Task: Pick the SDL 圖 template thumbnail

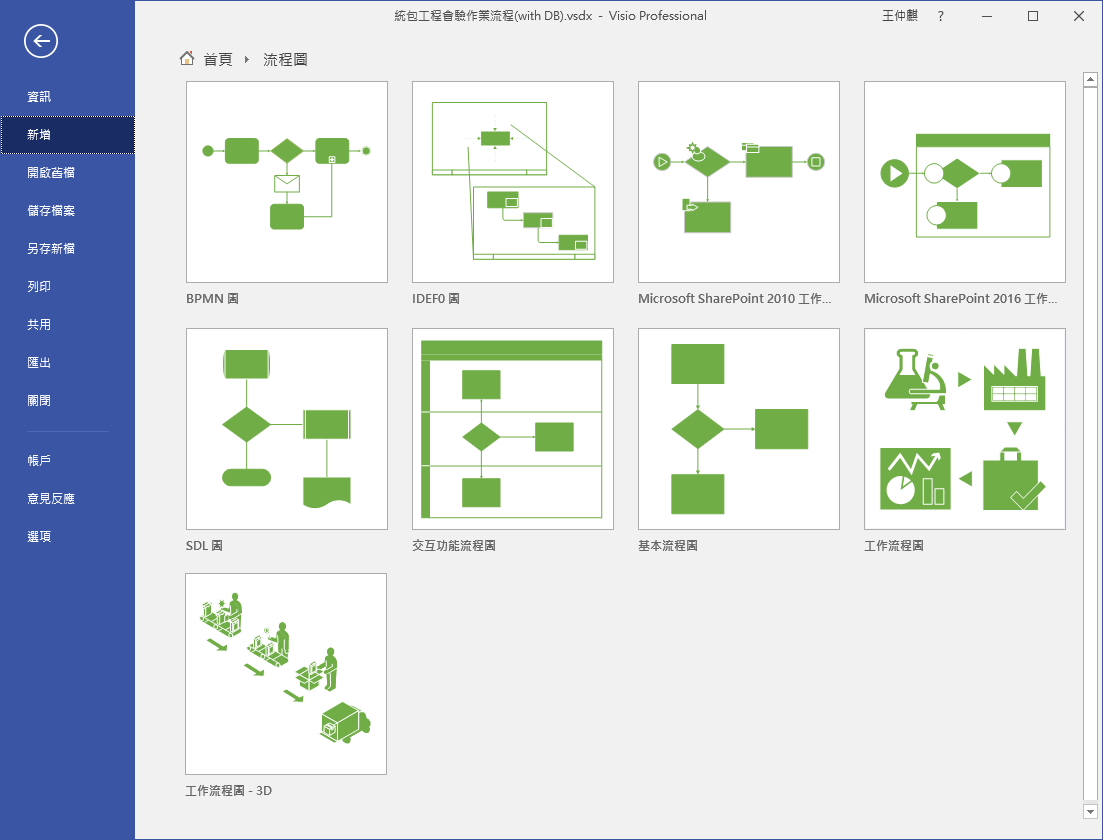Action: tap(286, 428)
